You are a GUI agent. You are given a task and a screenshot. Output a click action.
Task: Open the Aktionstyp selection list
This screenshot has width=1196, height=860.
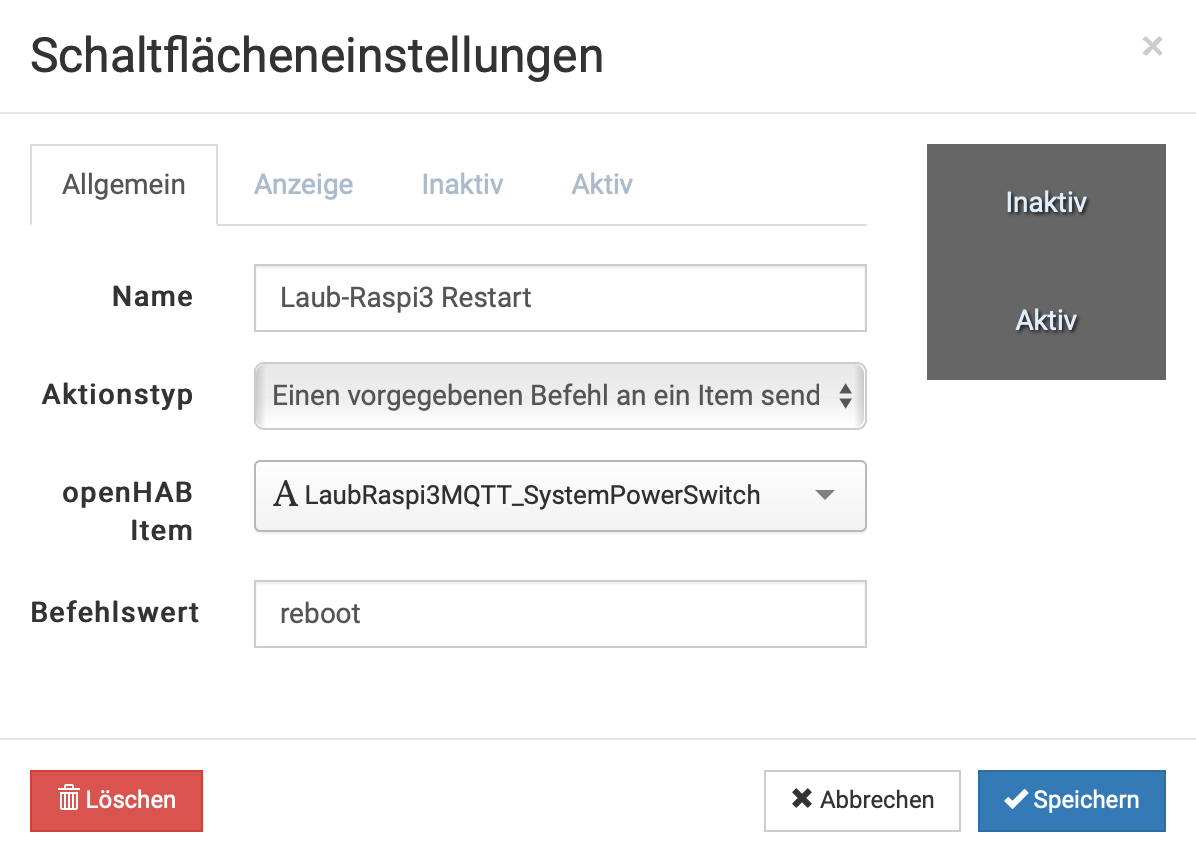coord(546,396)
